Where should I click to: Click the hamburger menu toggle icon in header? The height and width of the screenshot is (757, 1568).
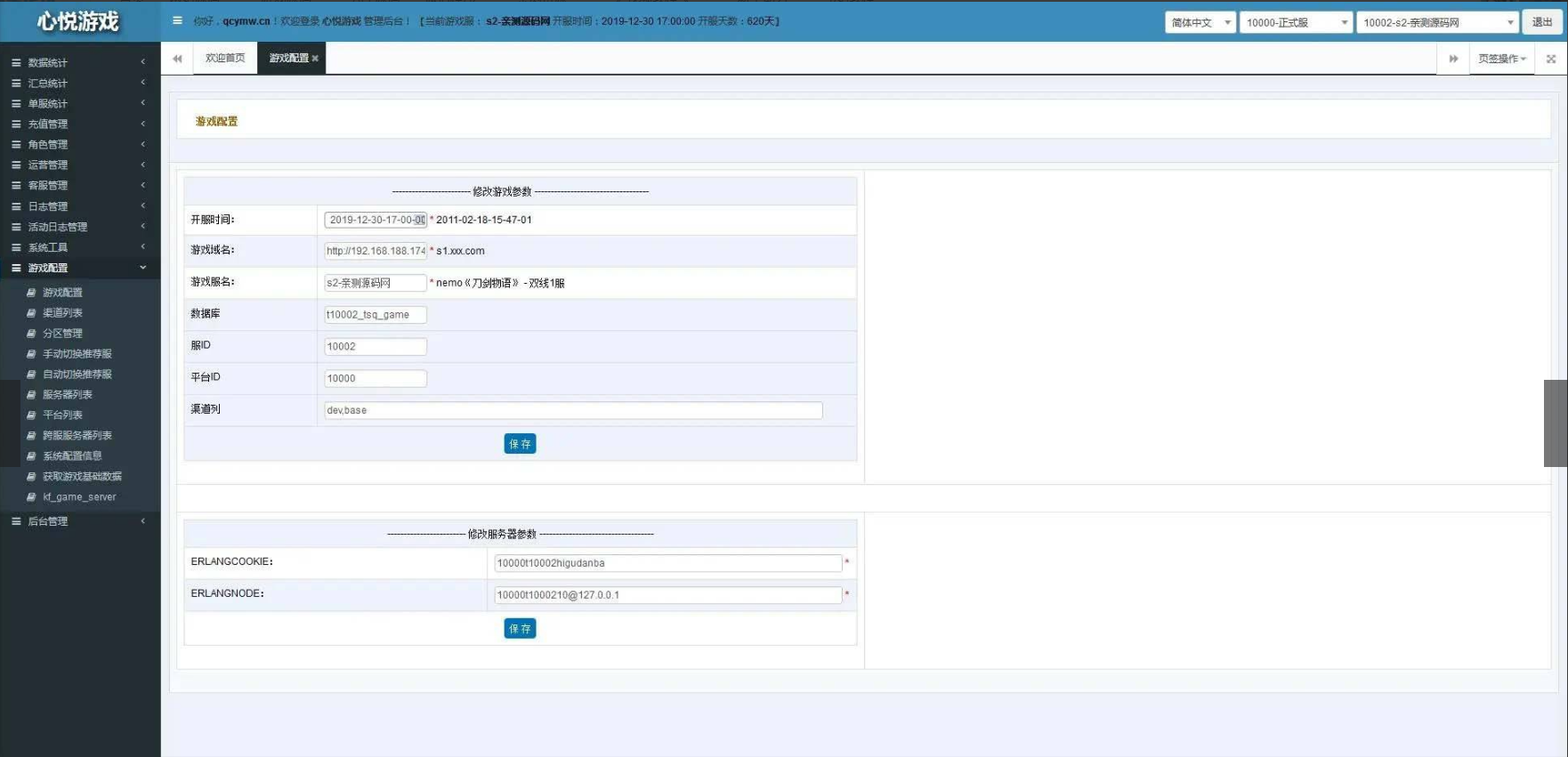[x=177, y=20]
